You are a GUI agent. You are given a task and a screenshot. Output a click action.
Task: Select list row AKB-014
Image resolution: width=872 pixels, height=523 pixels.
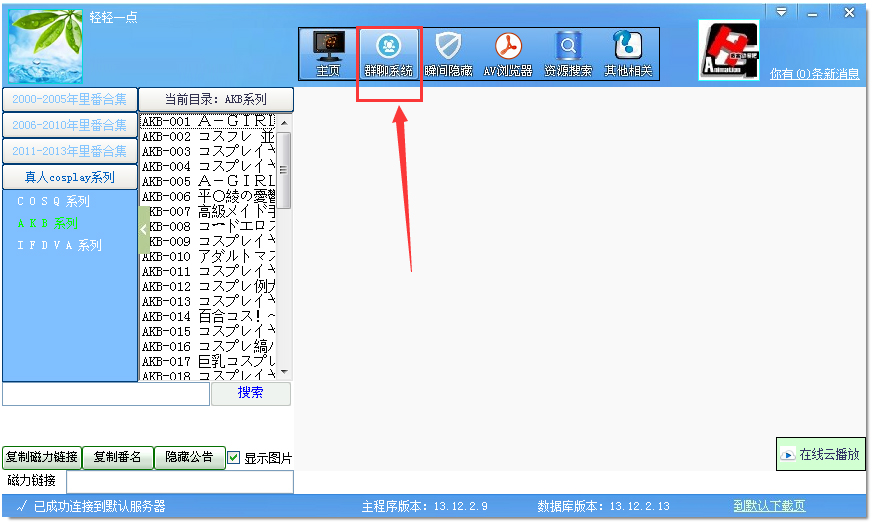[208, 317]
